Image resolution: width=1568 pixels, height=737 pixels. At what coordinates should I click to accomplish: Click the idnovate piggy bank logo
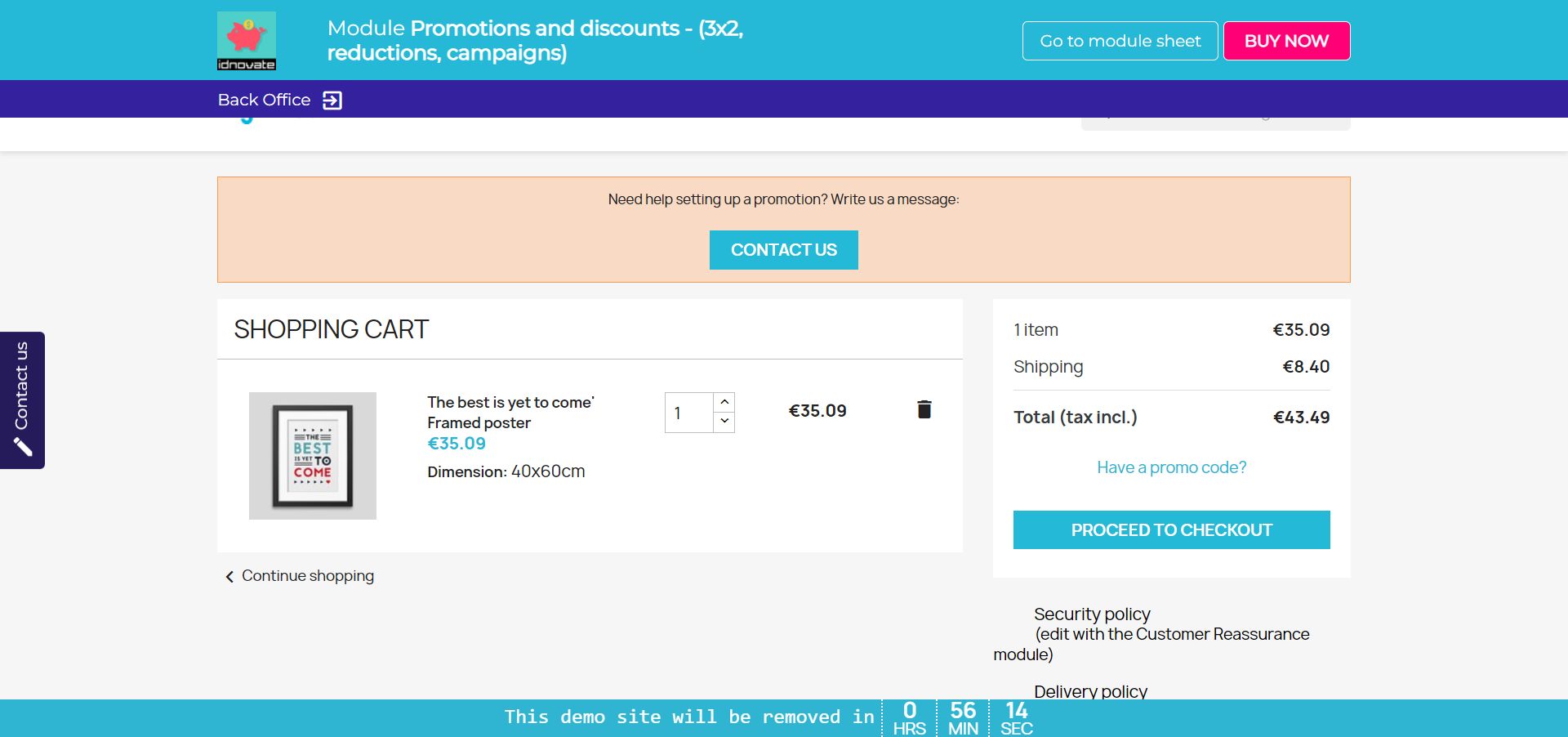point(246,40)
